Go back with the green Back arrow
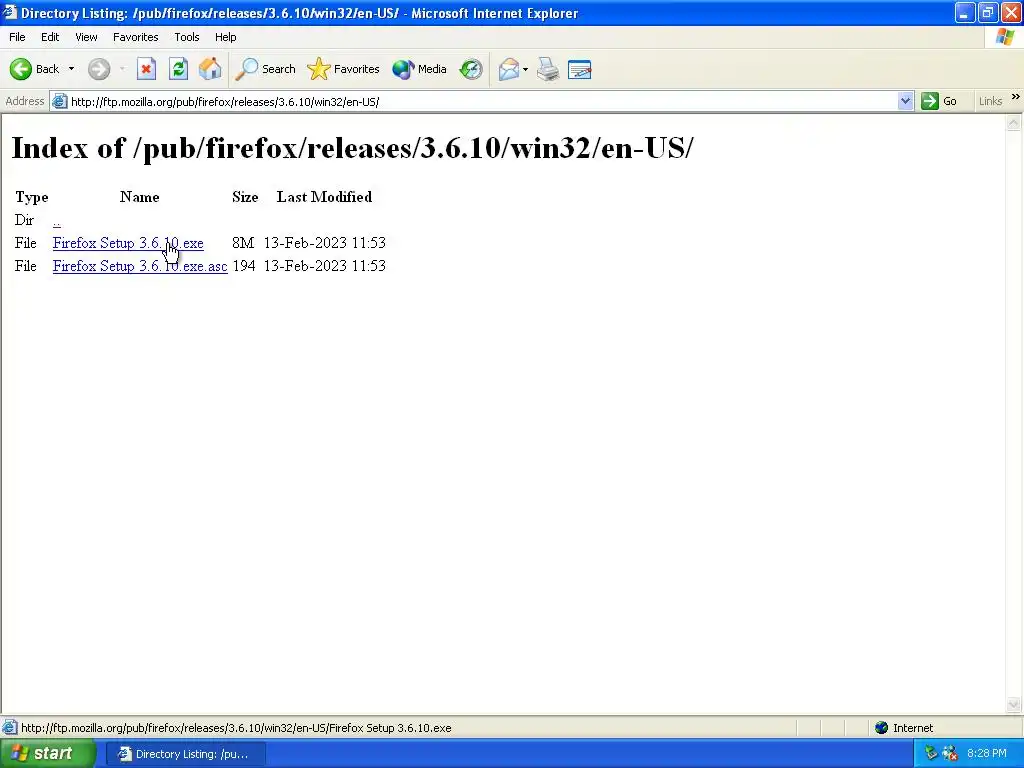The height and width of the screenshot is (768, 1024). click(x=35, y=69)
